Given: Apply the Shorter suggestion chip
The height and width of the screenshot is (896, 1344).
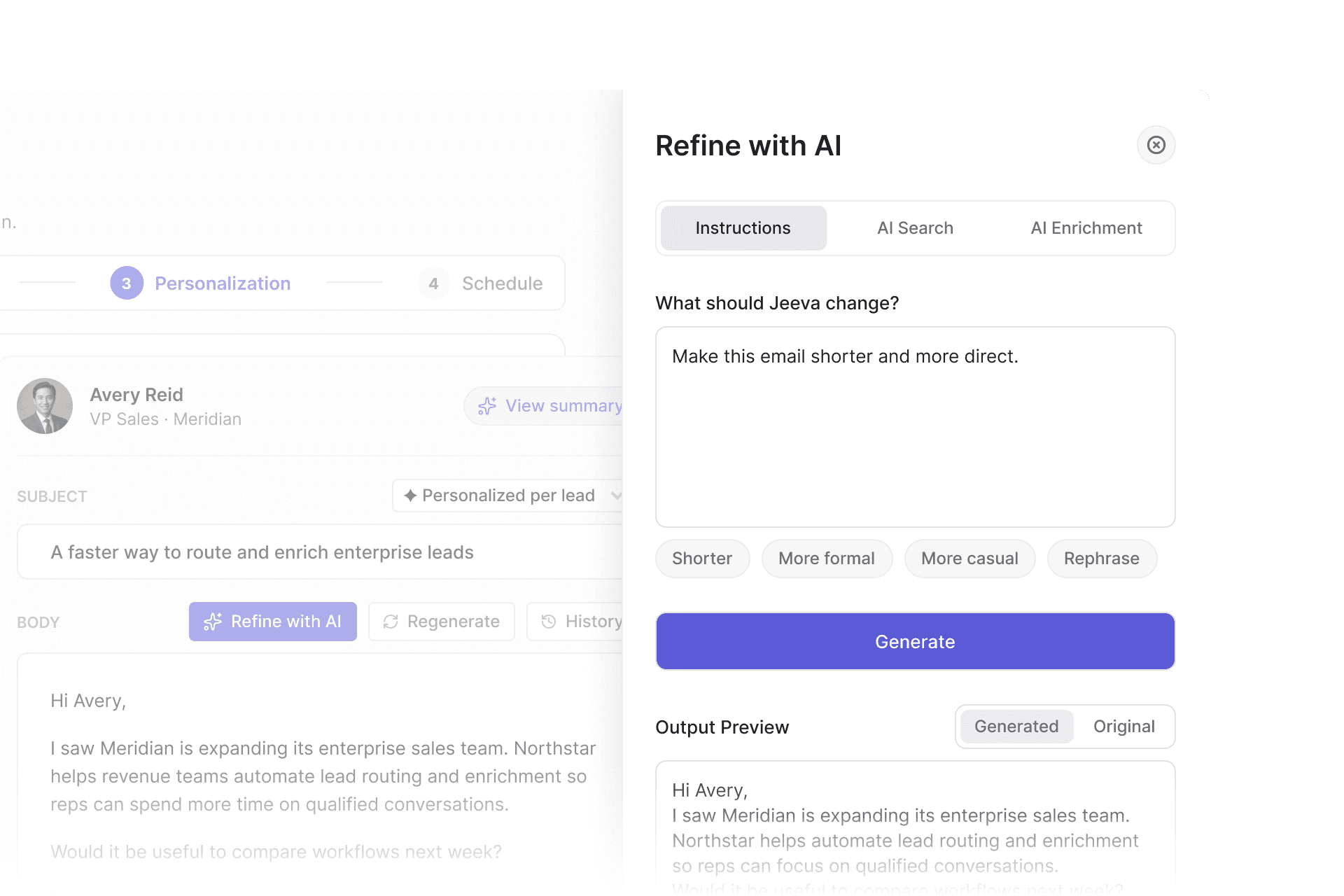Looking at the screenshot, I should 702,559.
